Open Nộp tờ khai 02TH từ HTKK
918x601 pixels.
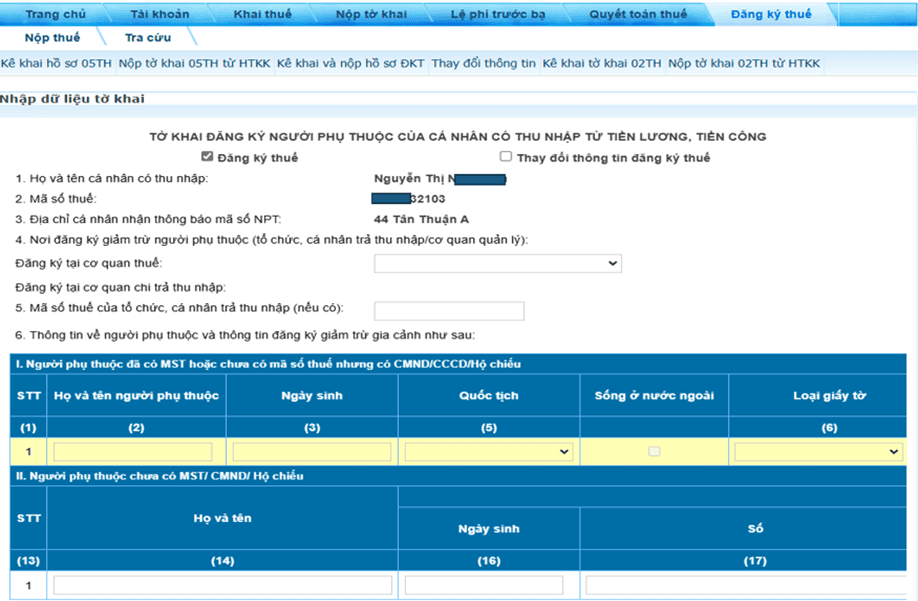pyautogui.click(x=744, y=64)
